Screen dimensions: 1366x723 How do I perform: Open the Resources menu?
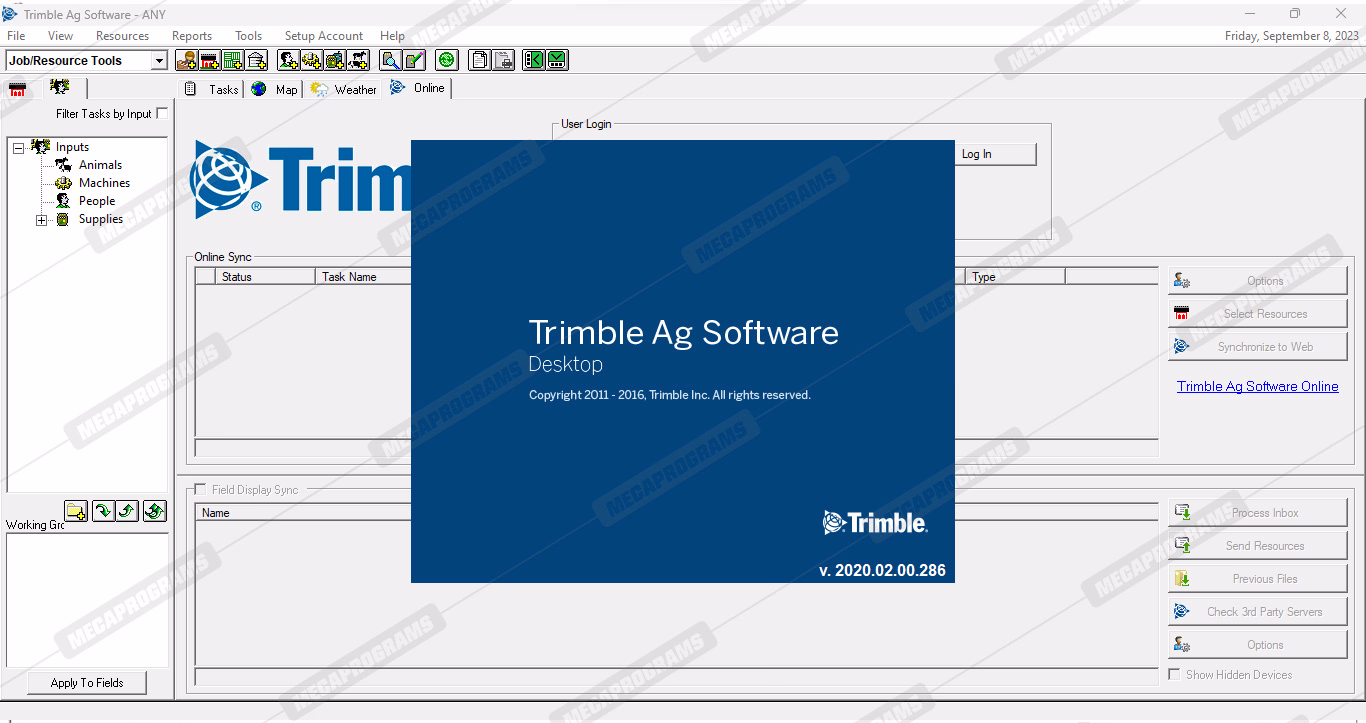122,35
